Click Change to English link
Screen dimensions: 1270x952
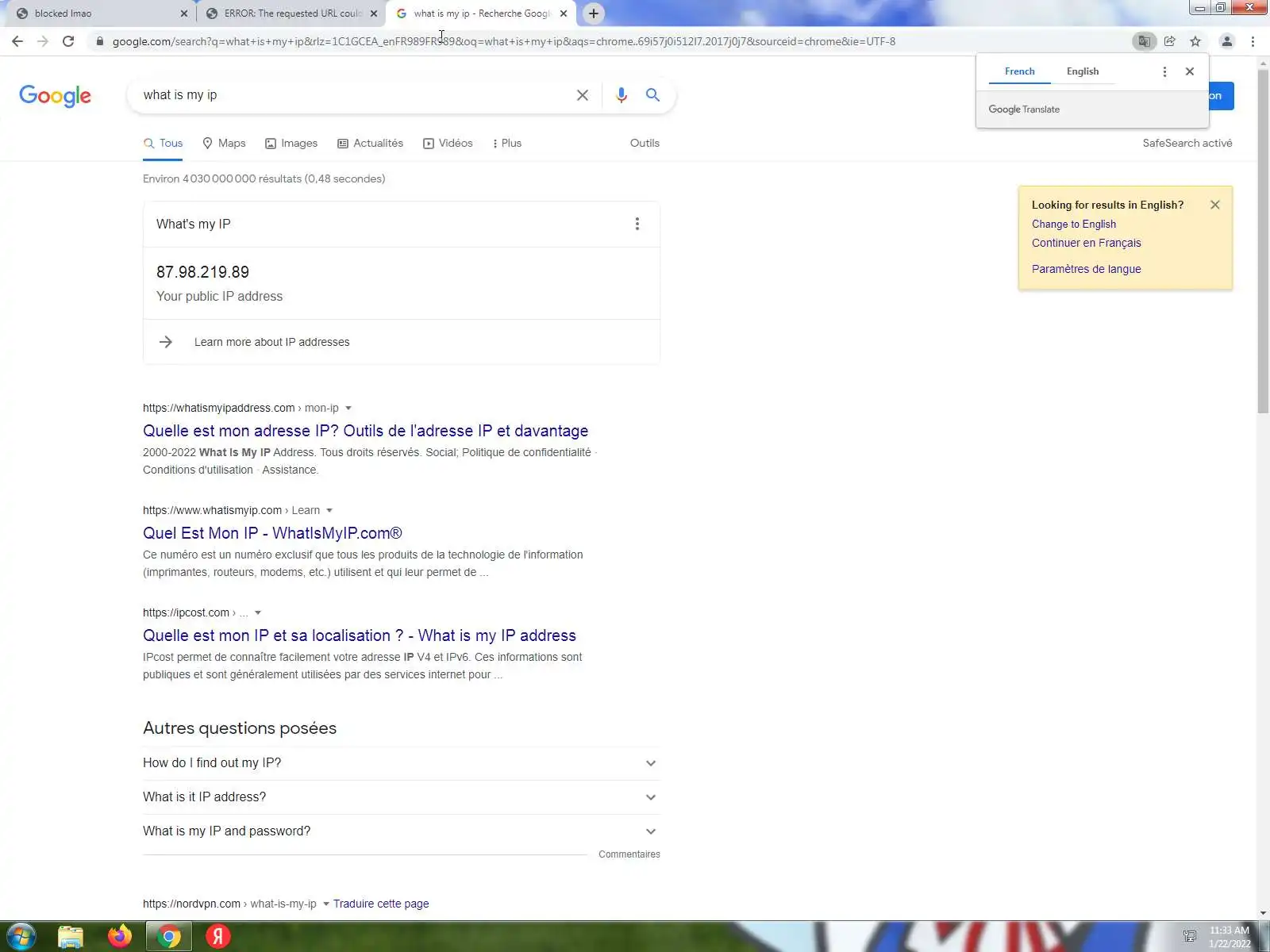tap(1074, 225)
